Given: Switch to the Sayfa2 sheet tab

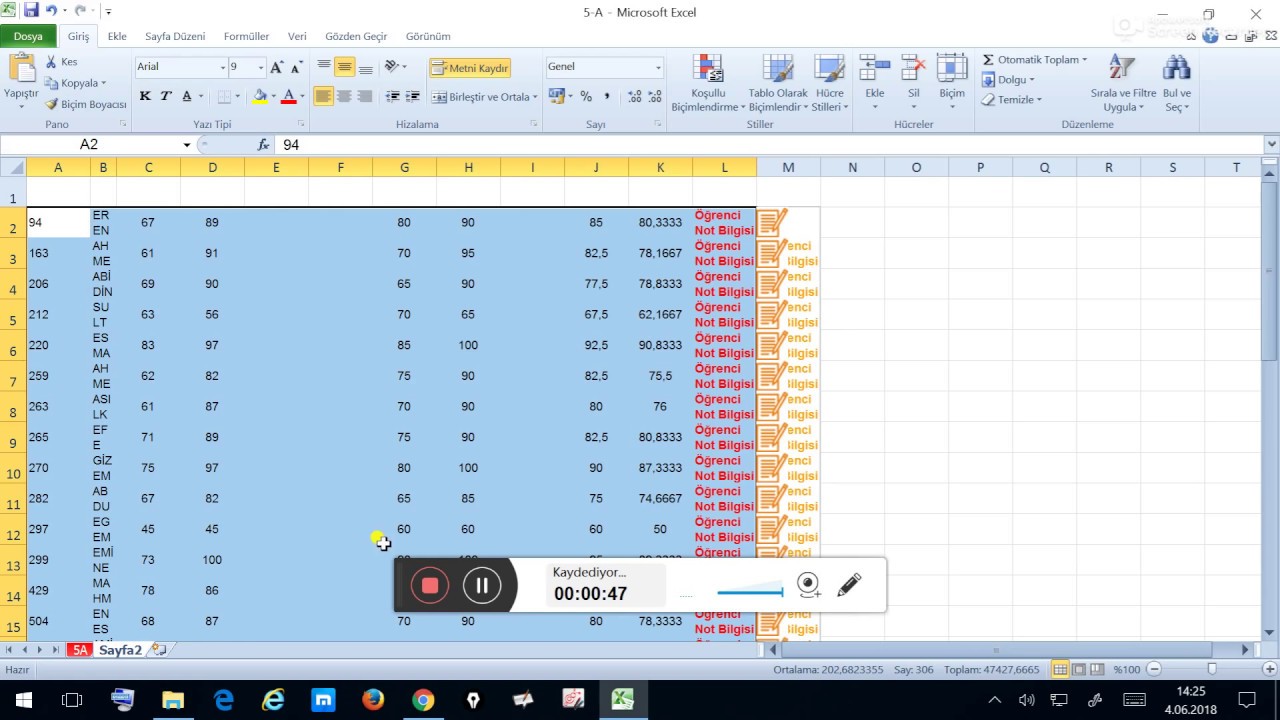Looking at the screenshot, I should pos(120,650).
